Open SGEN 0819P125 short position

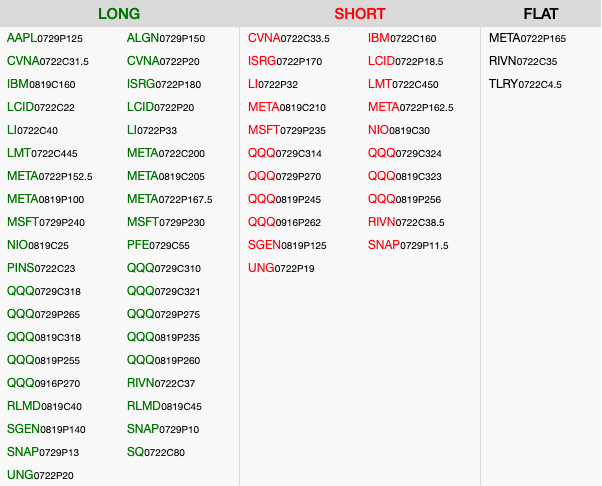coord(287,245)
